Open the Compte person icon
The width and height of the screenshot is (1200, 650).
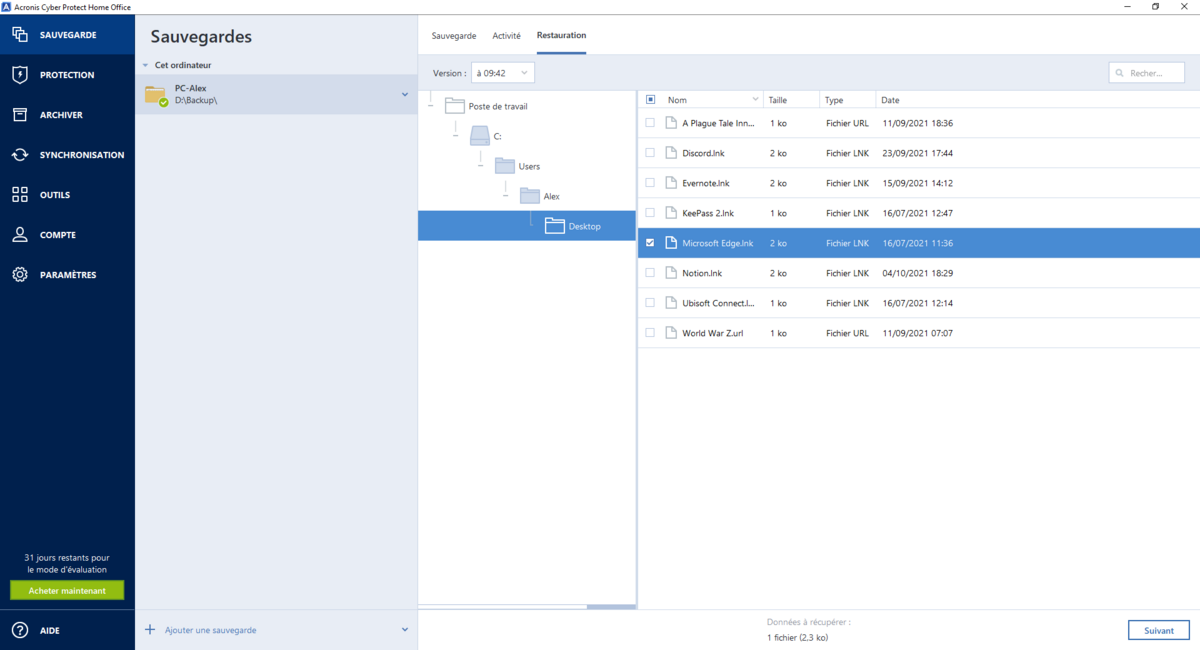[20, 235]
